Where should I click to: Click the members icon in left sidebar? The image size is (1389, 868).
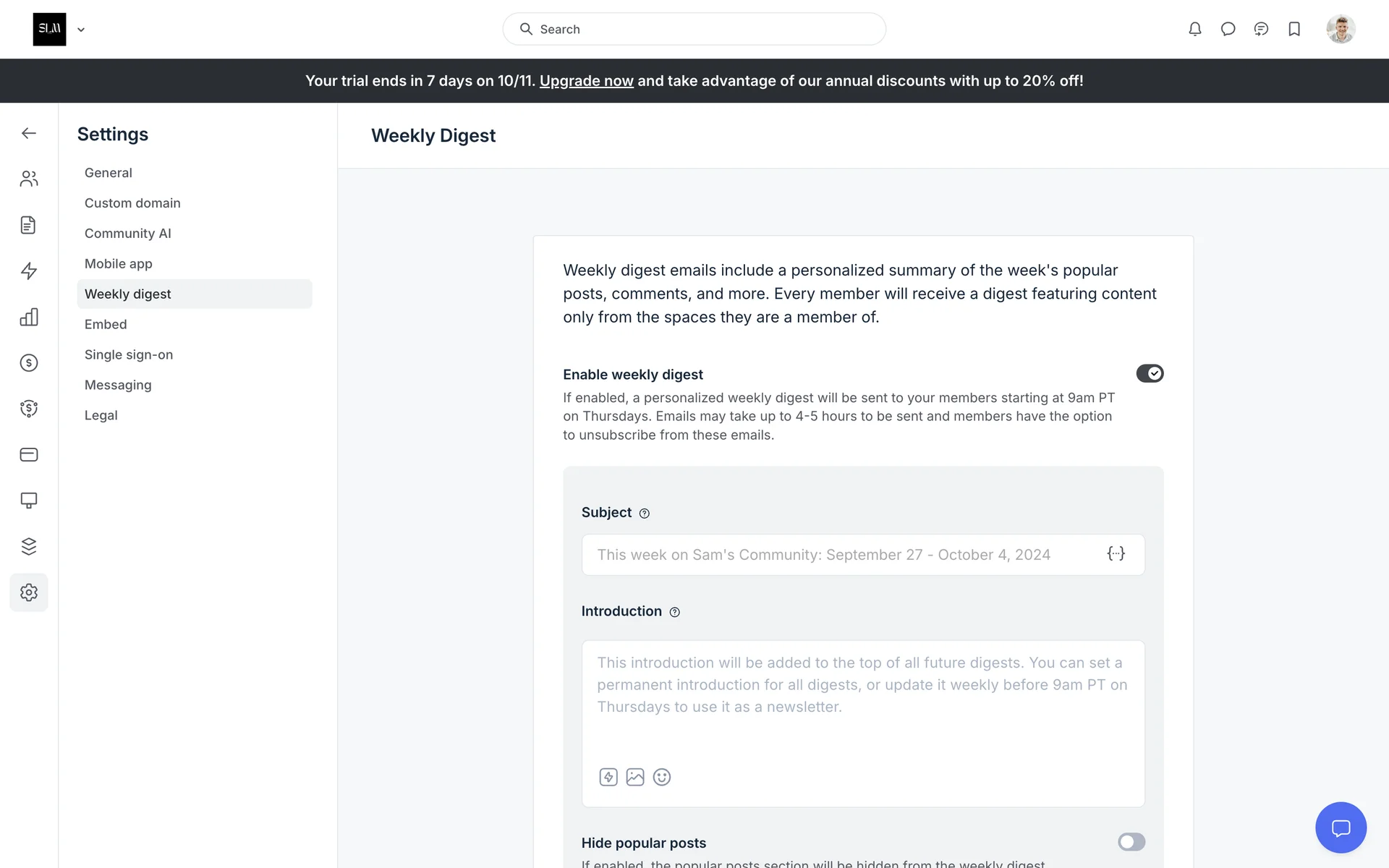click(x=29, y=179)
